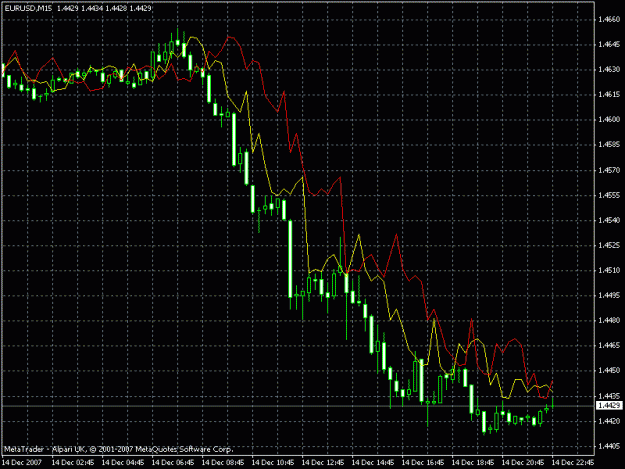Viewport: 625px width, 469px height.
Task: Click the 1.4630 price axis value
Action: 609,69
